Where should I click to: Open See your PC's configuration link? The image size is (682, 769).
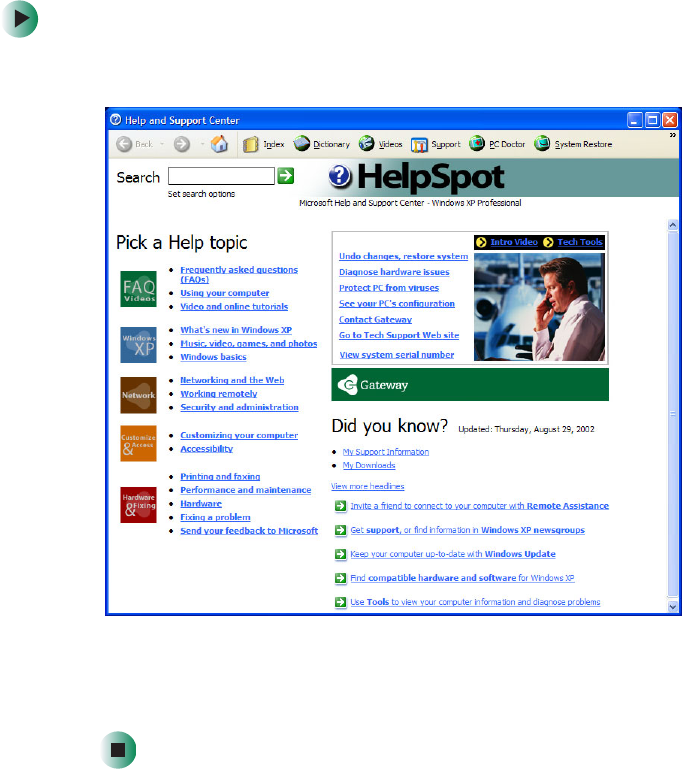[397, 304]
